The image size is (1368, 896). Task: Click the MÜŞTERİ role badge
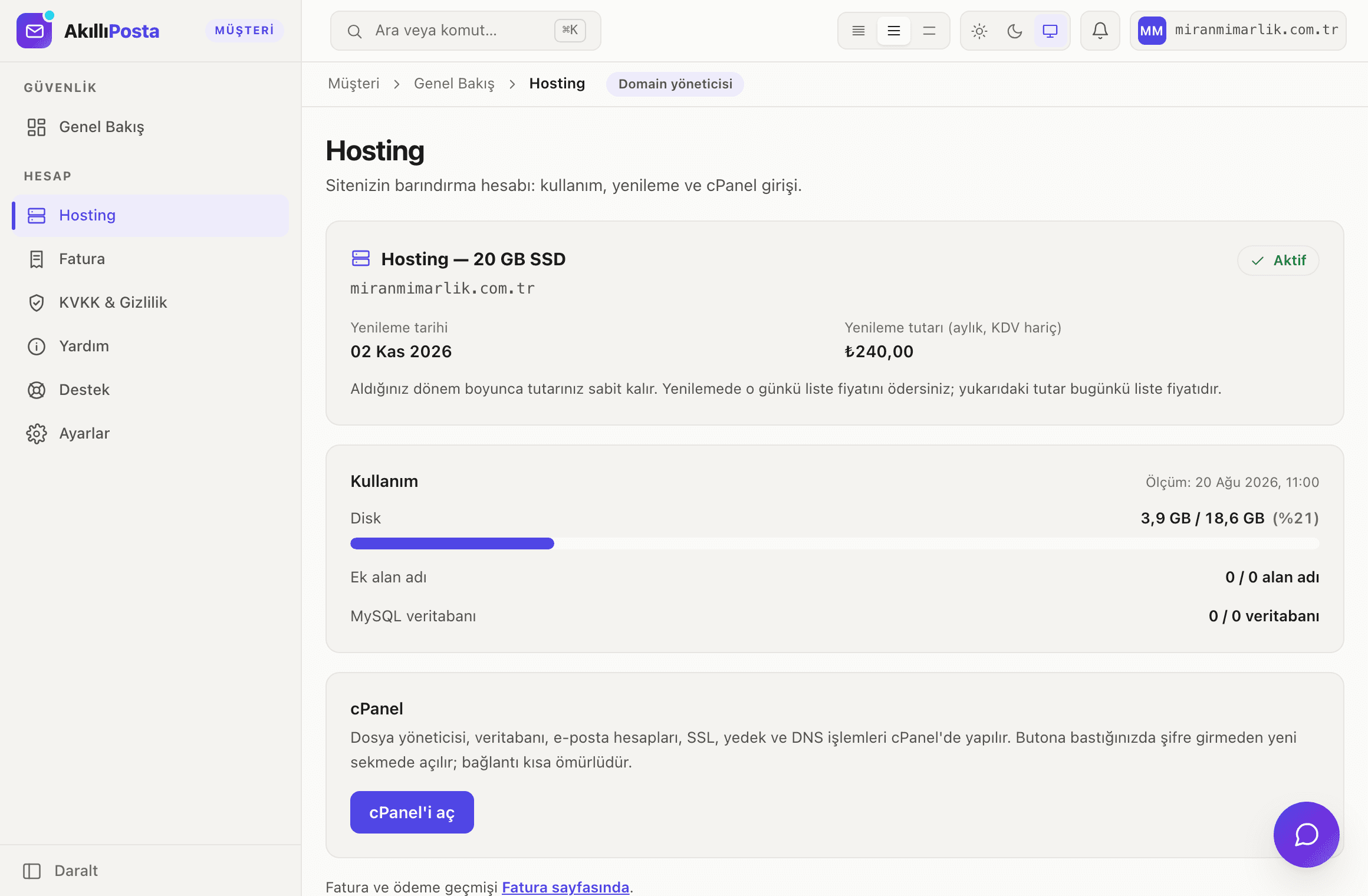click(x=244, y=31)
